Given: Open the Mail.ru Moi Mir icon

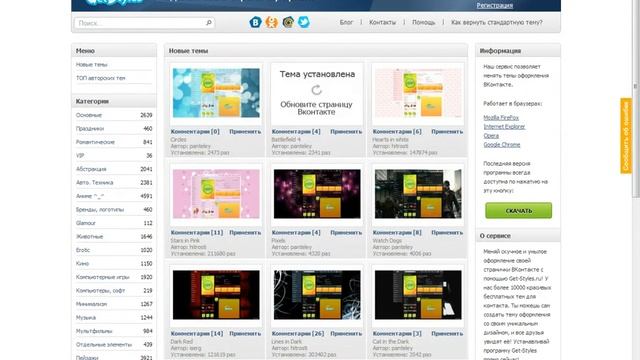Looking at the screenshot, I should [x=288, y=22].
